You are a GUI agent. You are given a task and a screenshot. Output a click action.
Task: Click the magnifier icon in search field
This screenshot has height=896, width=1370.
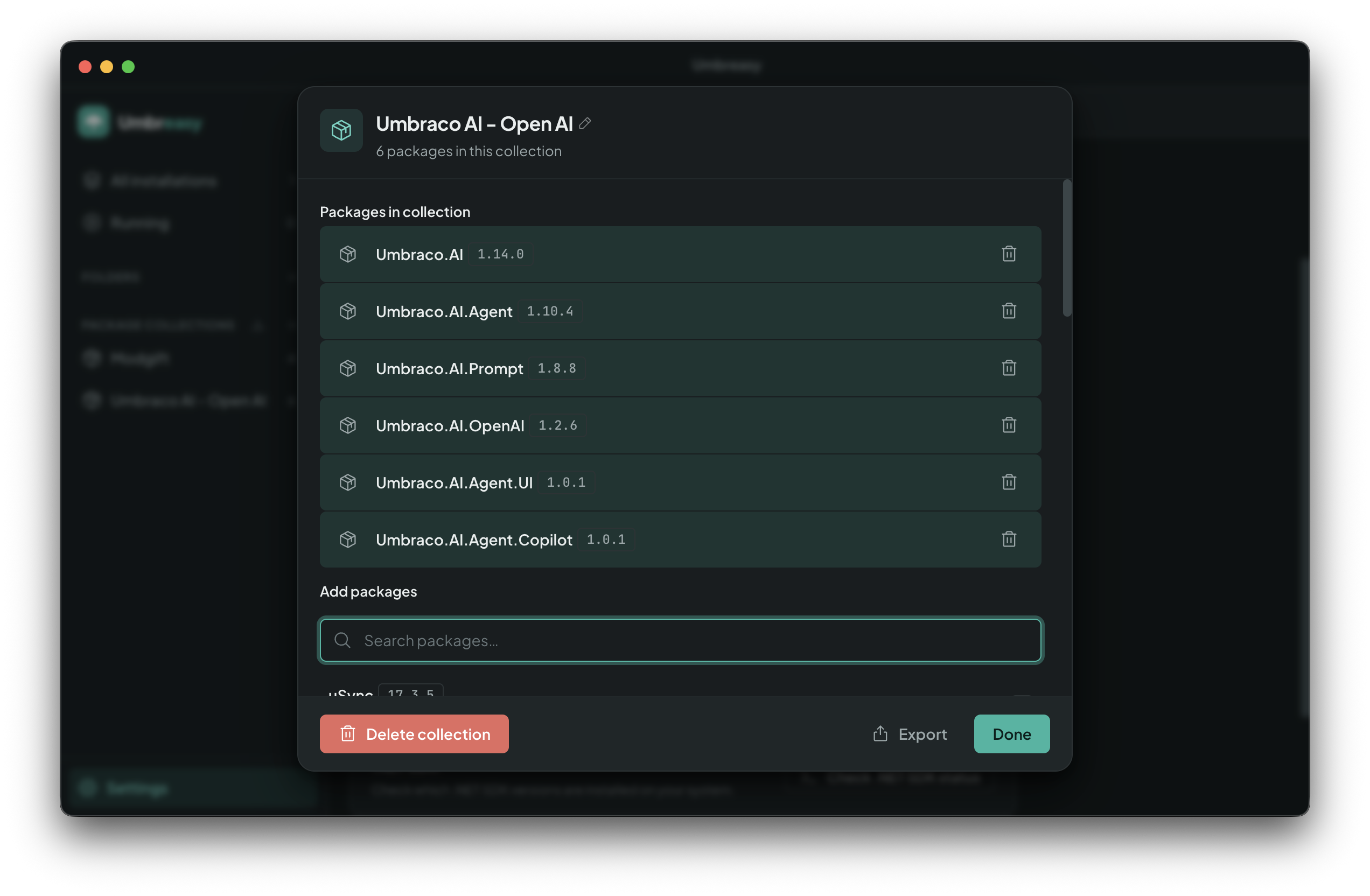tap(342, 640)
